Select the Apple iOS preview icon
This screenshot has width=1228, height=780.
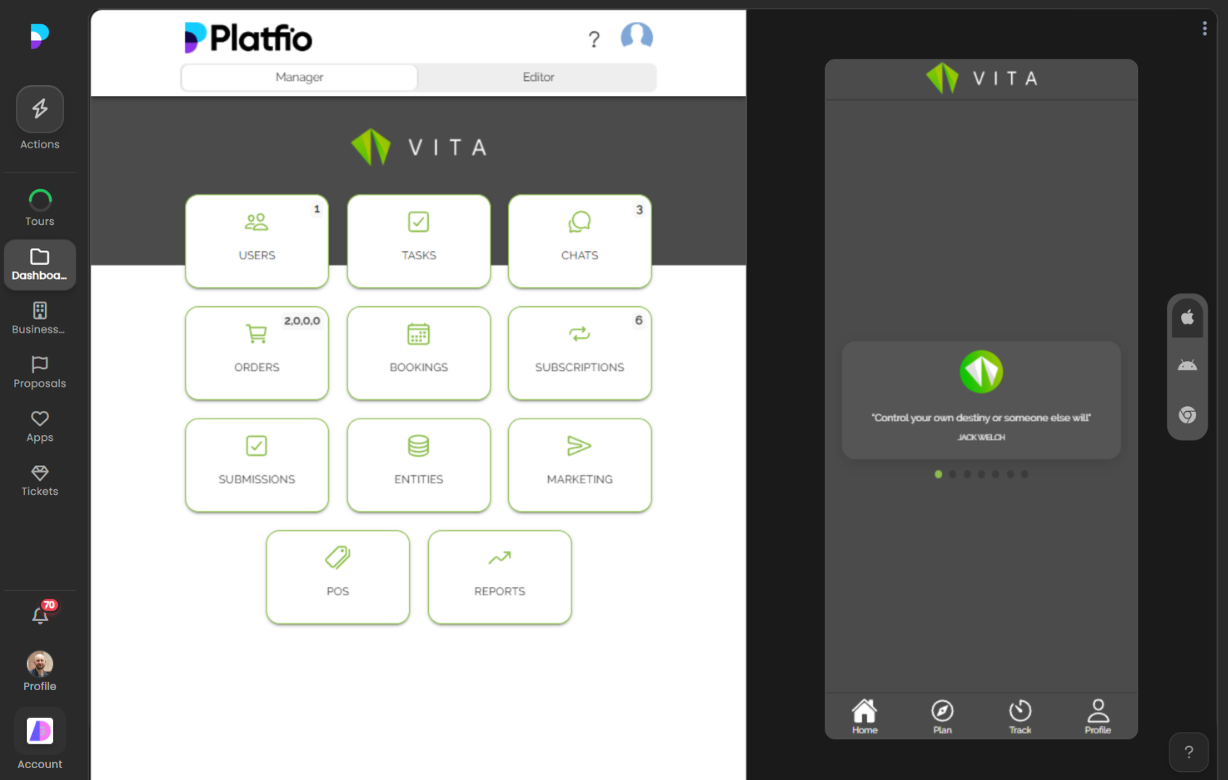[x=1187, y=317]
